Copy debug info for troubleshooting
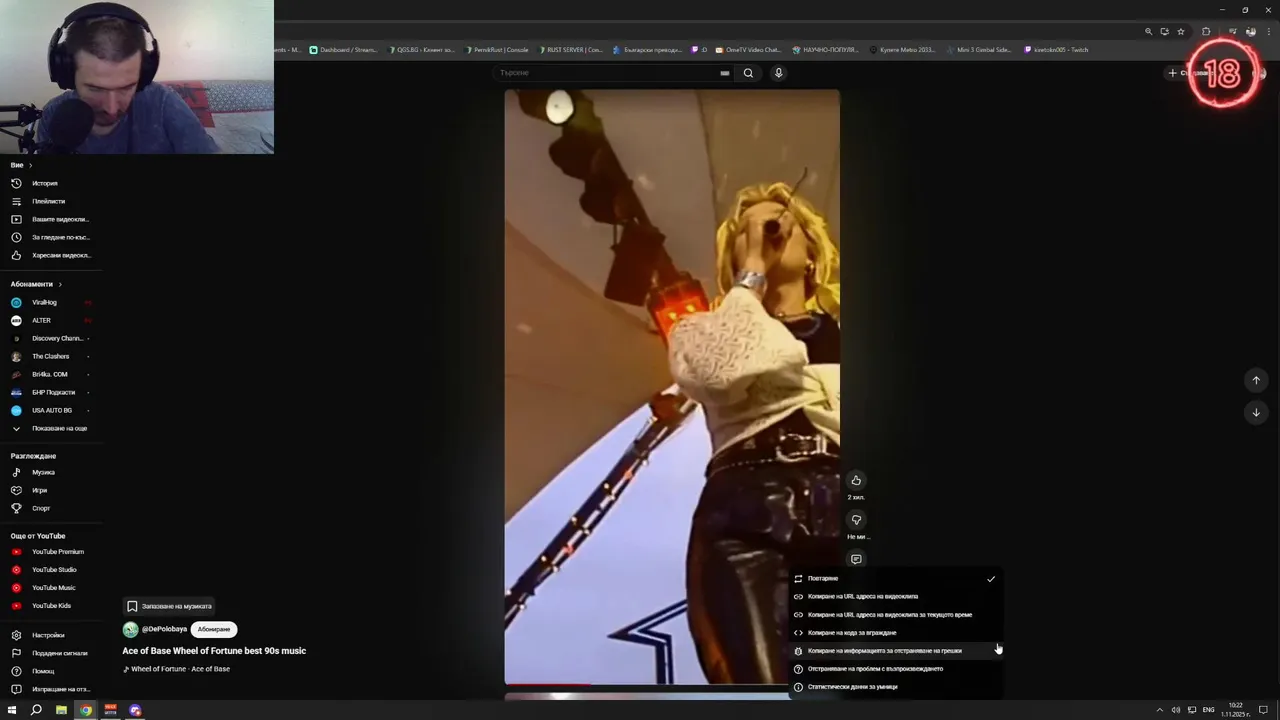 click(895, 650)
